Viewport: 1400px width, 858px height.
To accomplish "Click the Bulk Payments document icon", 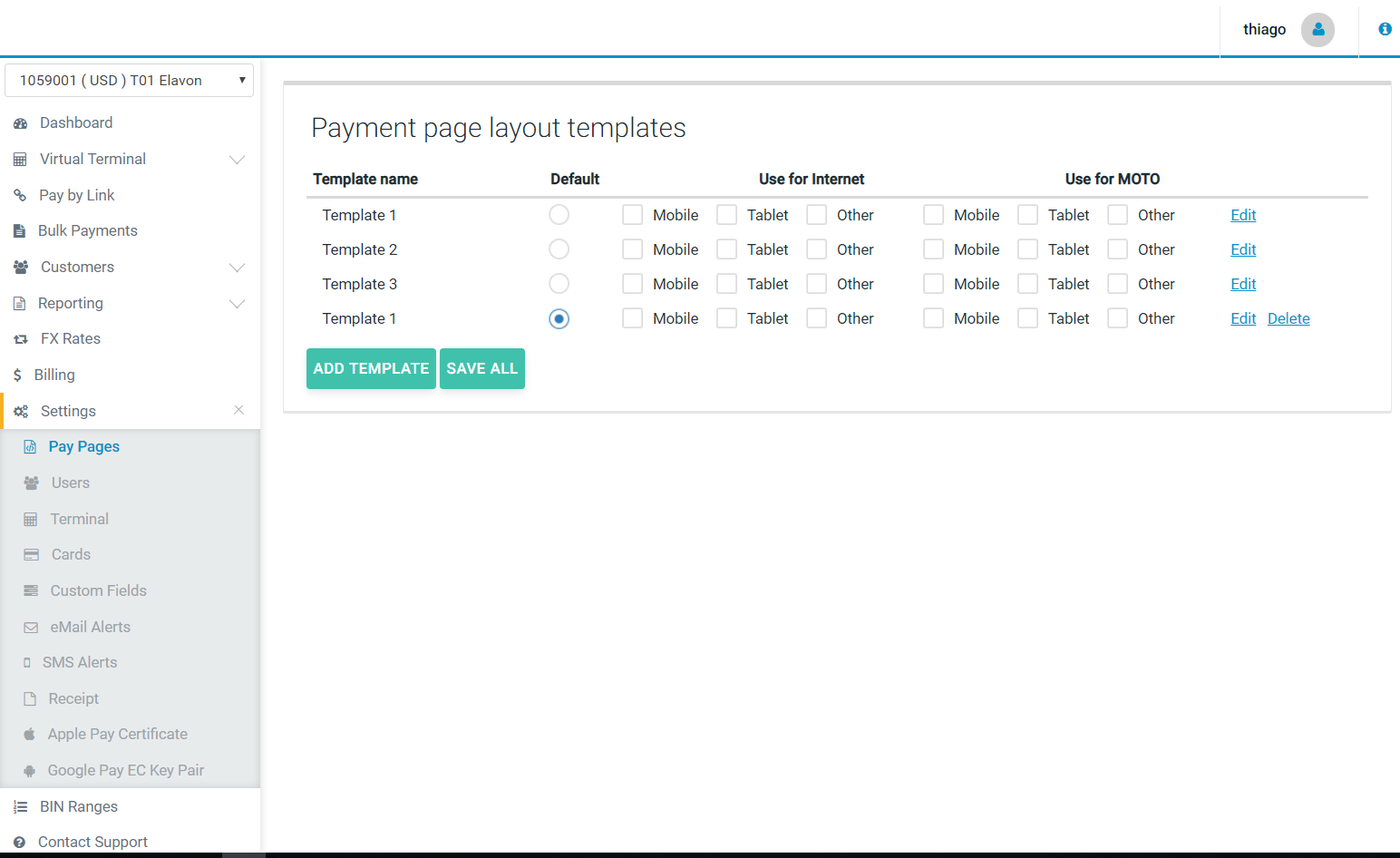I will pyautogui.click(x=19, y=231).
